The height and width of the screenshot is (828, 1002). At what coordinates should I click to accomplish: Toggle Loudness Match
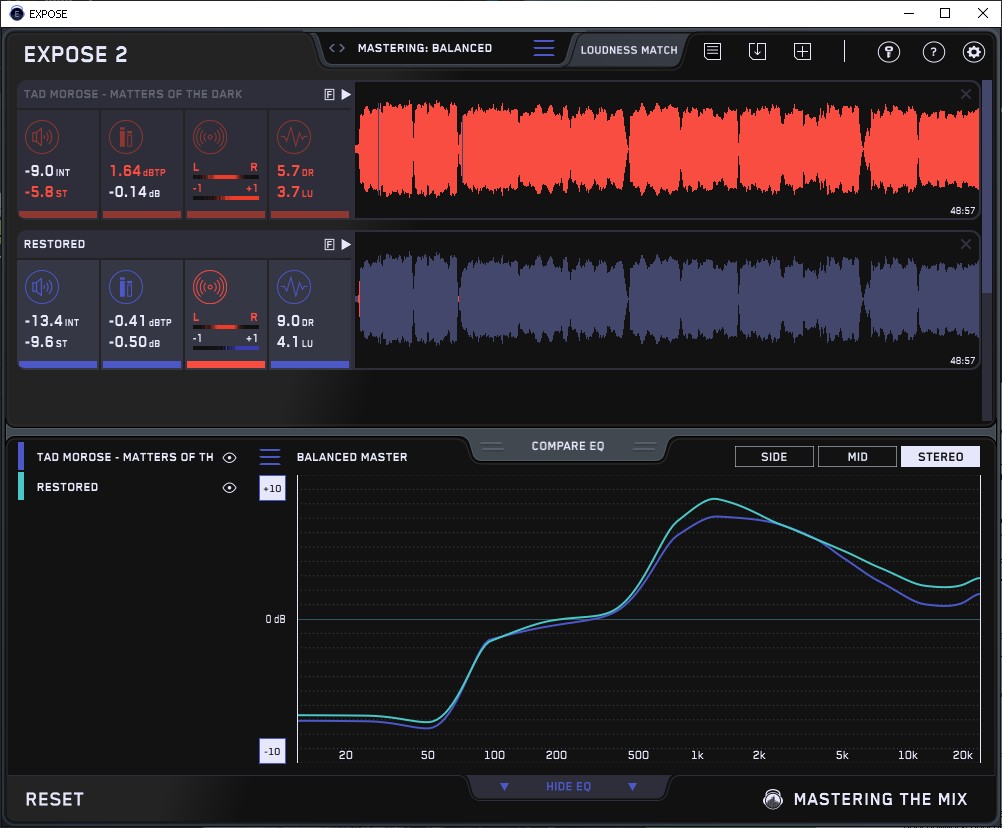(x=629, y=49)
